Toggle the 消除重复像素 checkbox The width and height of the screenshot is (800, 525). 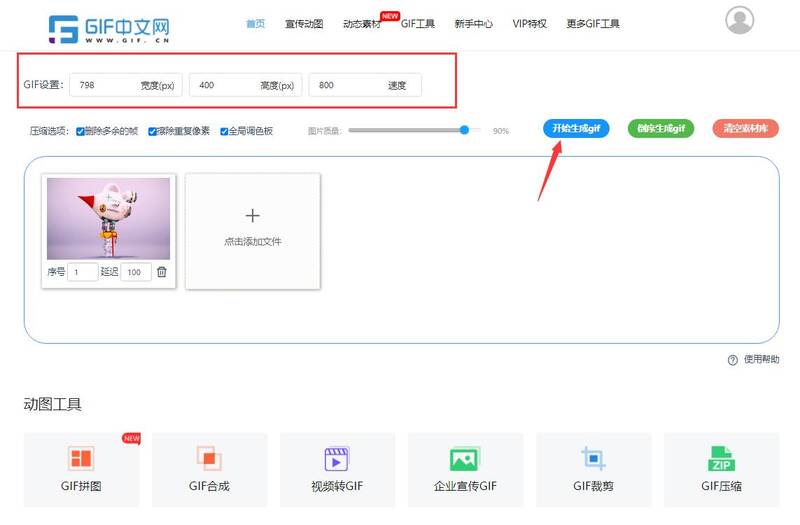click(153, 131)
